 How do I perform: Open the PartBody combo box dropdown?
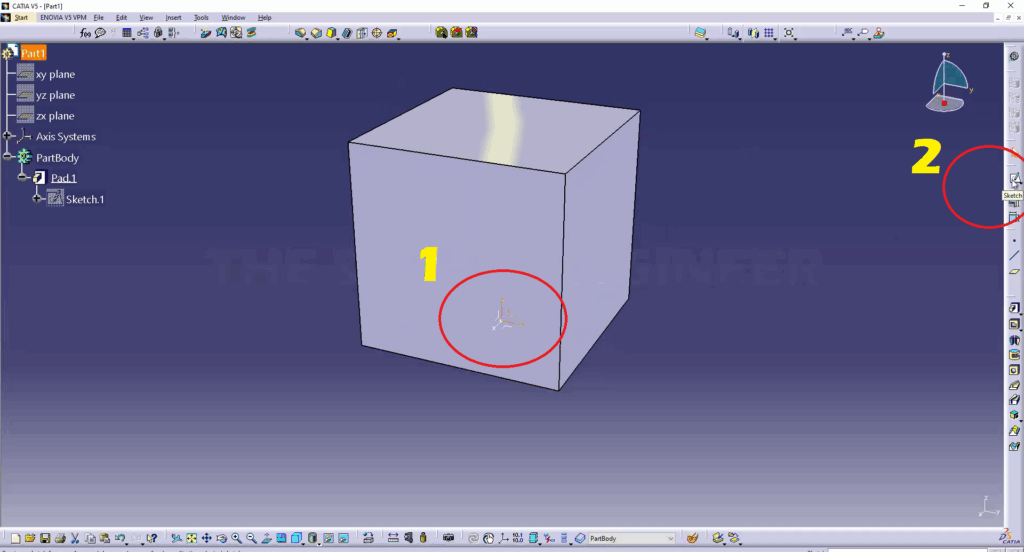[670, 538]
